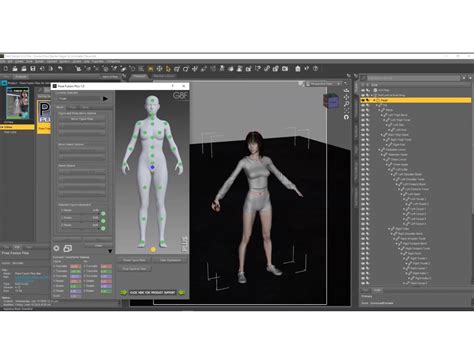
Task: Open the Create menu
Action: pyautogui.click(x=19, y=62)
